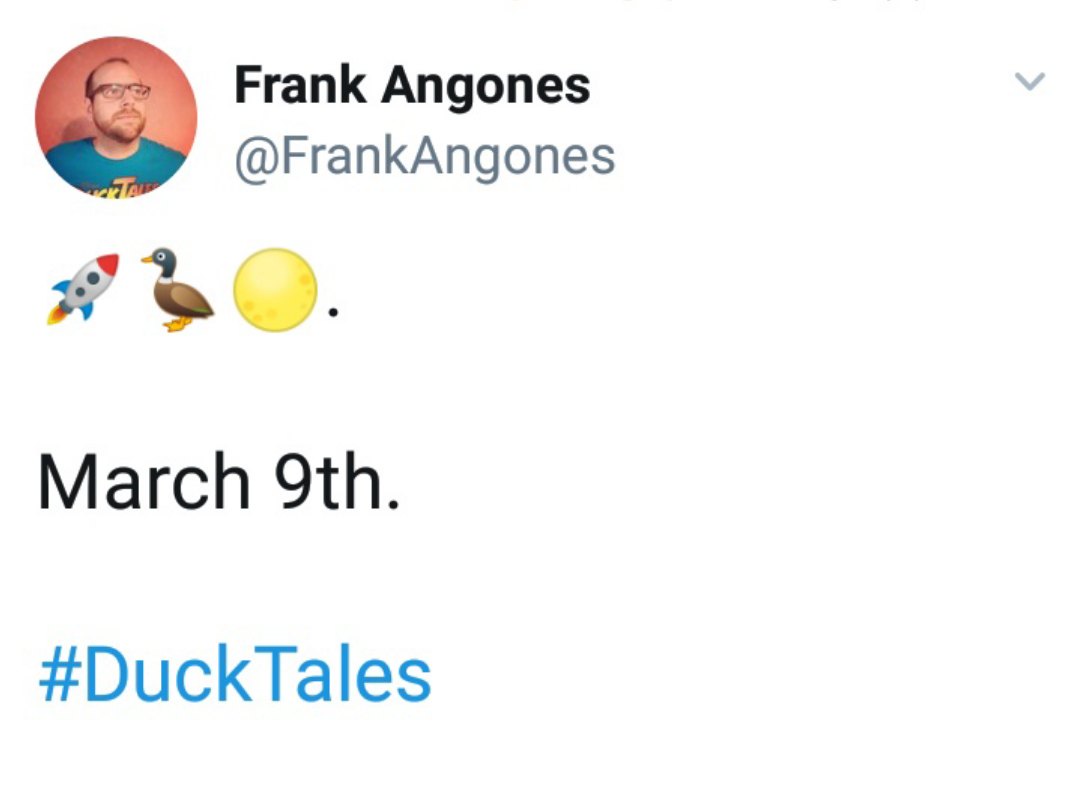Open the @FrankAngones handle
This screenshot has height=791, width=1080.
pyautogui.click(x=424, y=156)
